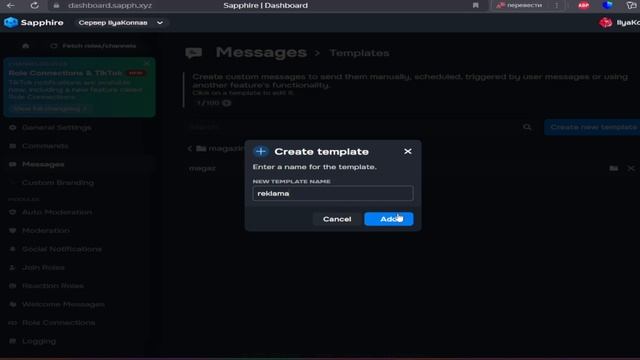Go back with the browser back arrow
The width and height of the screenshot is (640, 360).
tap(11, 5)
